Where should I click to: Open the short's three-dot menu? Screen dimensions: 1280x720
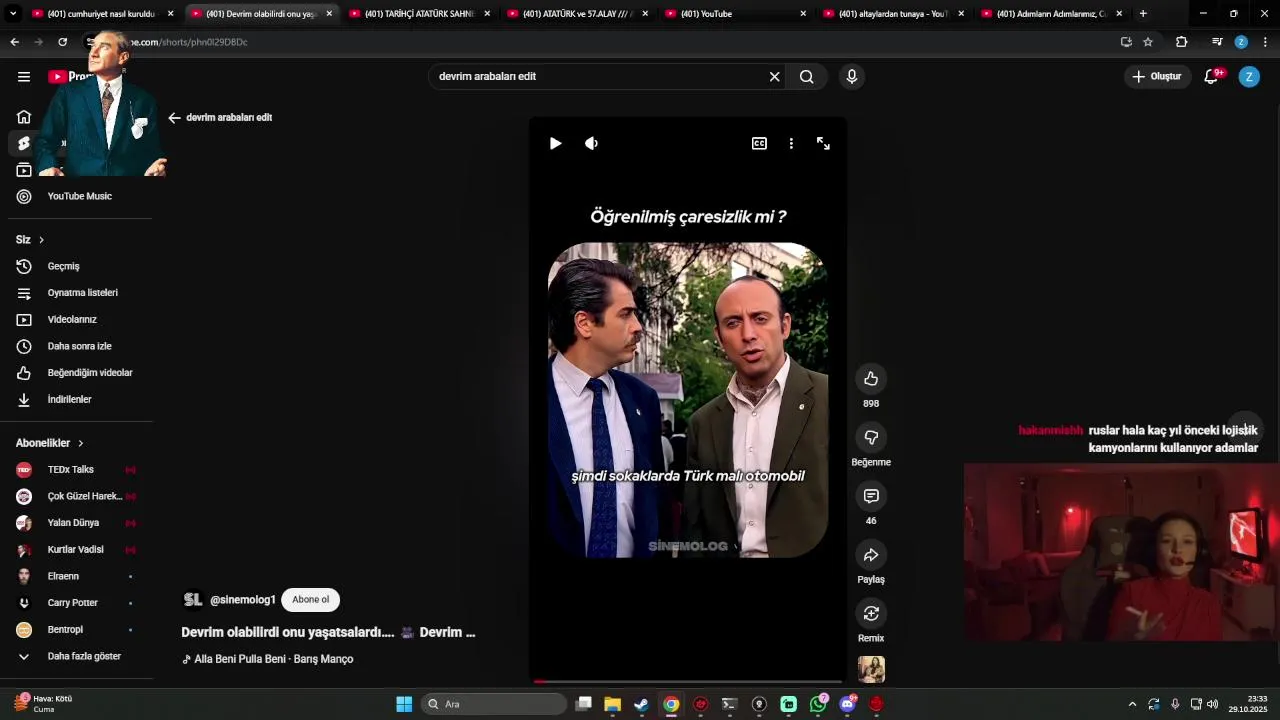(791, 143)
